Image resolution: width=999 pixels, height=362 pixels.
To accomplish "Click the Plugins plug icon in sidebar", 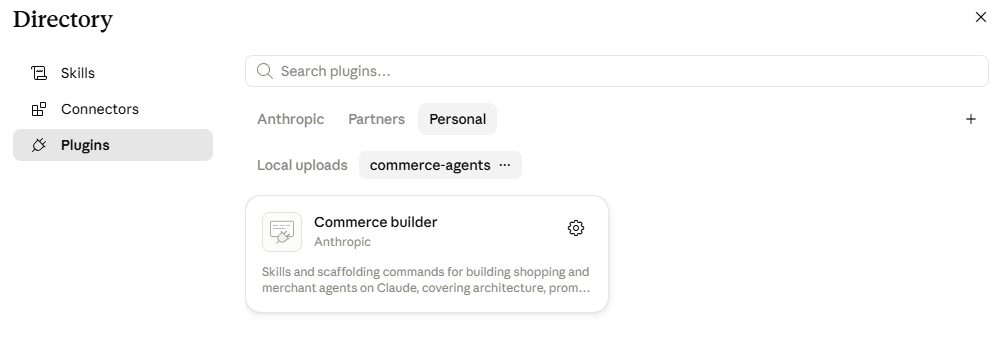I will 39,145.
